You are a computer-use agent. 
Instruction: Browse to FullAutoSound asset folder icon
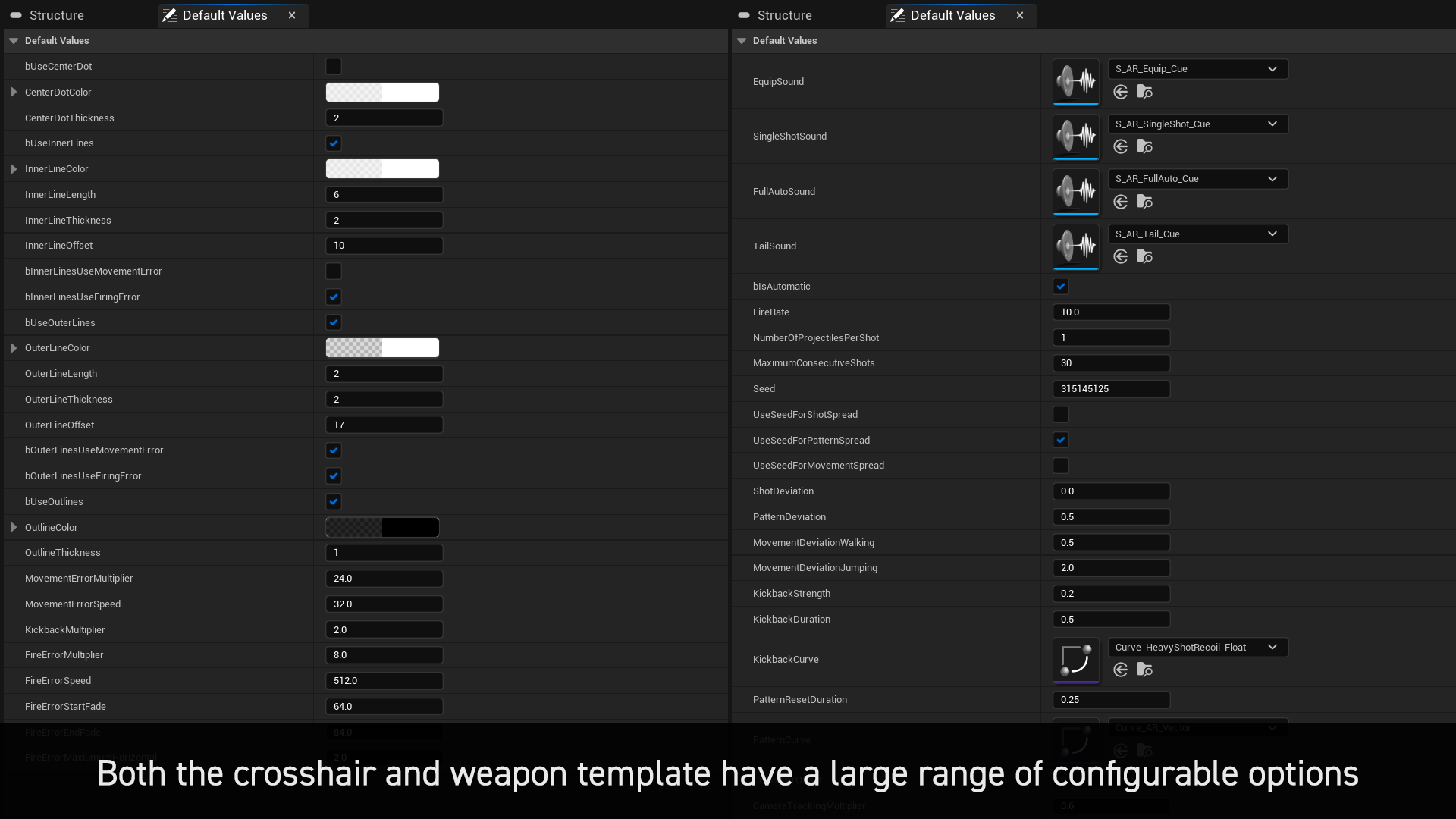click(x=1145, y=202)
